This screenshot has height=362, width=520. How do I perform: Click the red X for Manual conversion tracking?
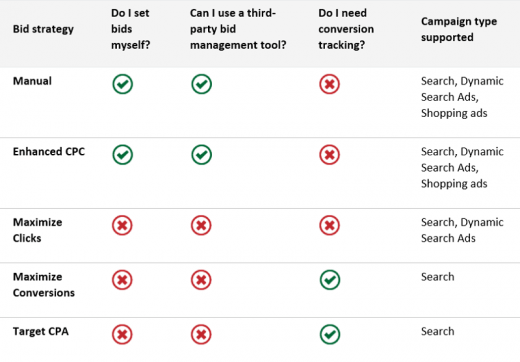coord(330,84)
